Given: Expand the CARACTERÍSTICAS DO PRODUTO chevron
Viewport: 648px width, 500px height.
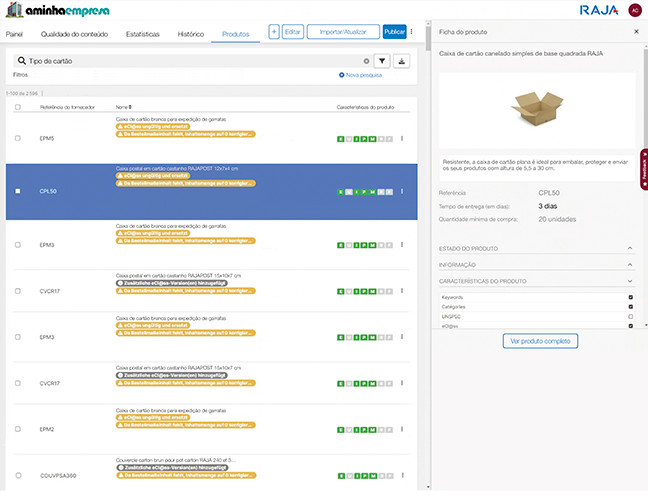Looking at the screenshot, I should pos(630,281).
